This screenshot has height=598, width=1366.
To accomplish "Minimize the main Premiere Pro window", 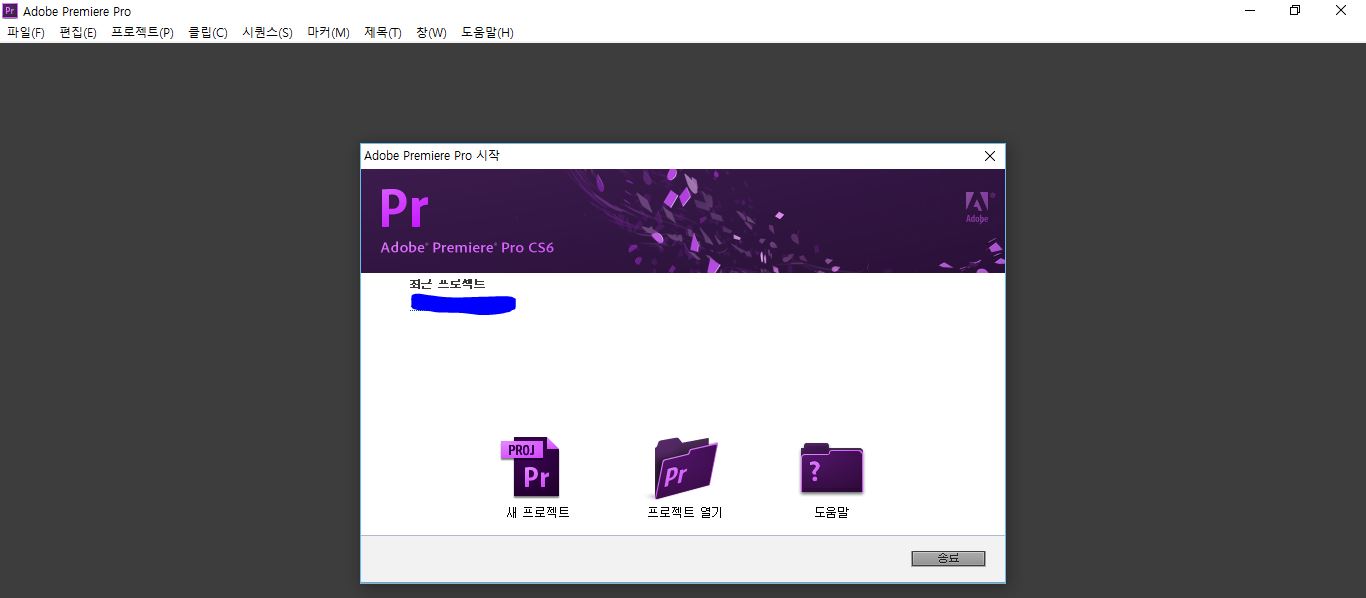I will coord(1250,11).
